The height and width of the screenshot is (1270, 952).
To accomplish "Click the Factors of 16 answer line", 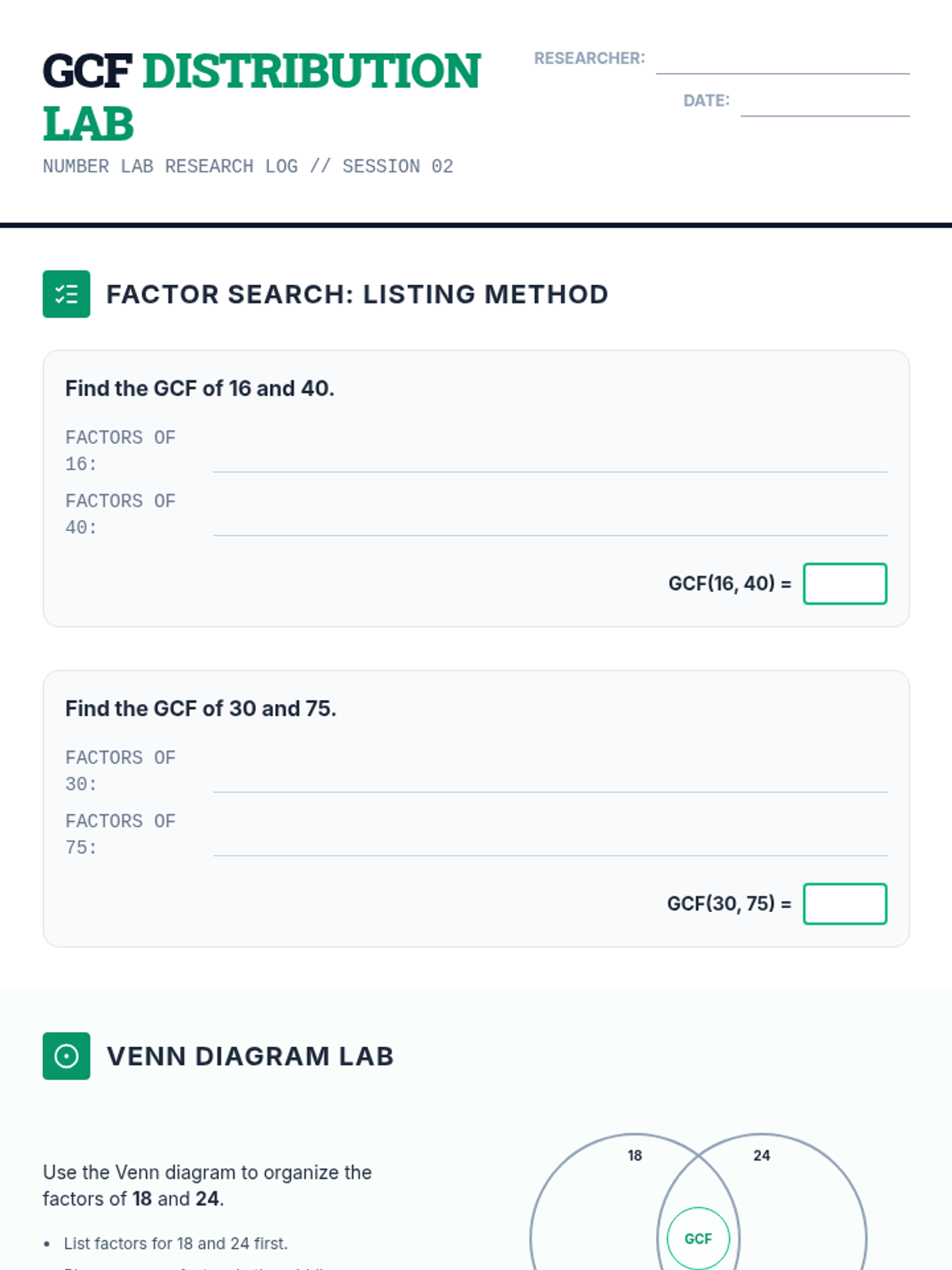I will pos(550,460).
